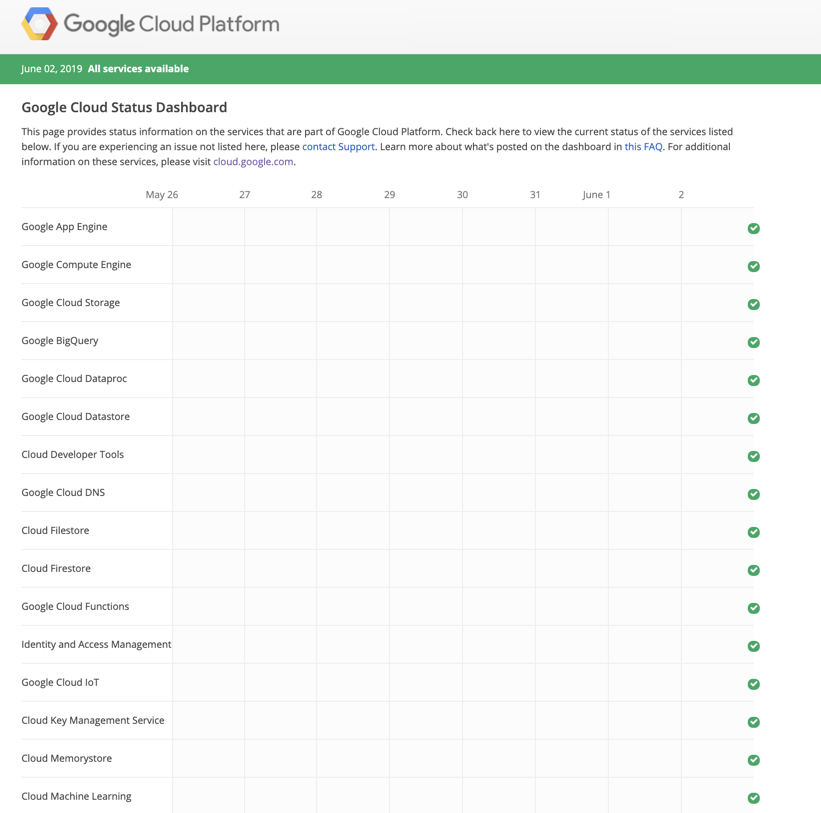Click the green checkmark for Google Cloud Storage
The height and width of the screenshot is (813, 821).
[753, 304]
